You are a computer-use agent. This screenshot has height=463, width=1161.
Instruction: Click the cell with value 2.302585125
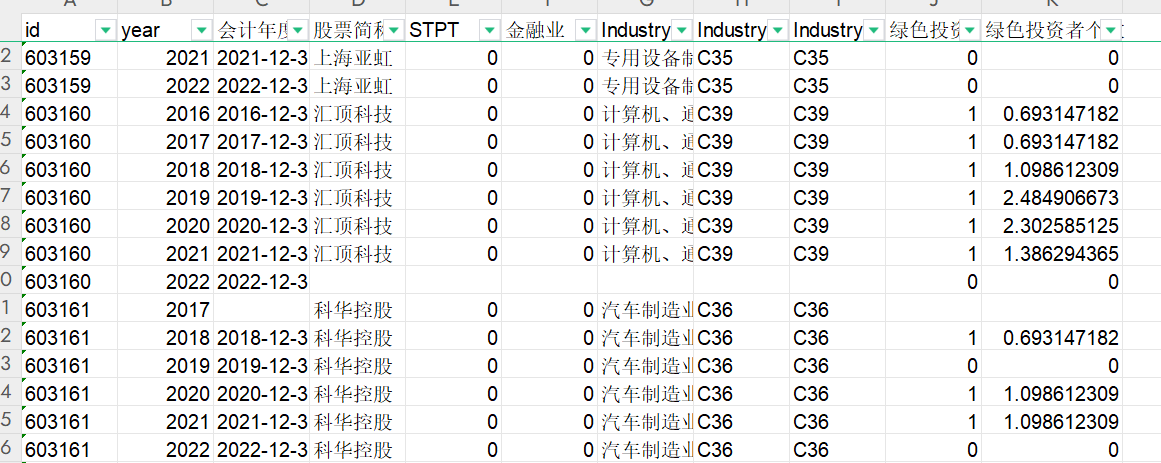[x=1060, y=227]
